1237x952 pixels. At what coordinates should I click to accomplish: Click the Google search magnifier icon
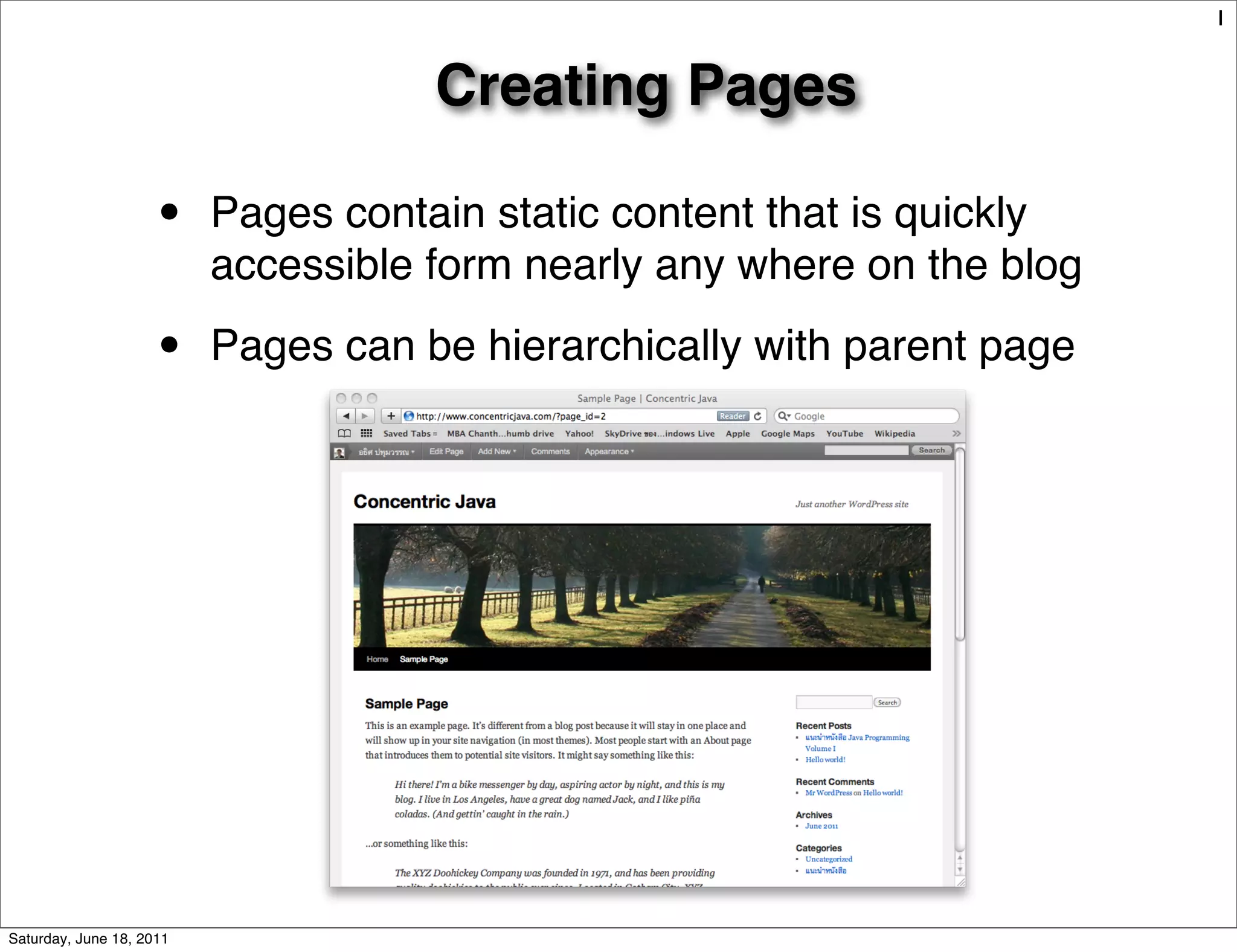[783, 416]
